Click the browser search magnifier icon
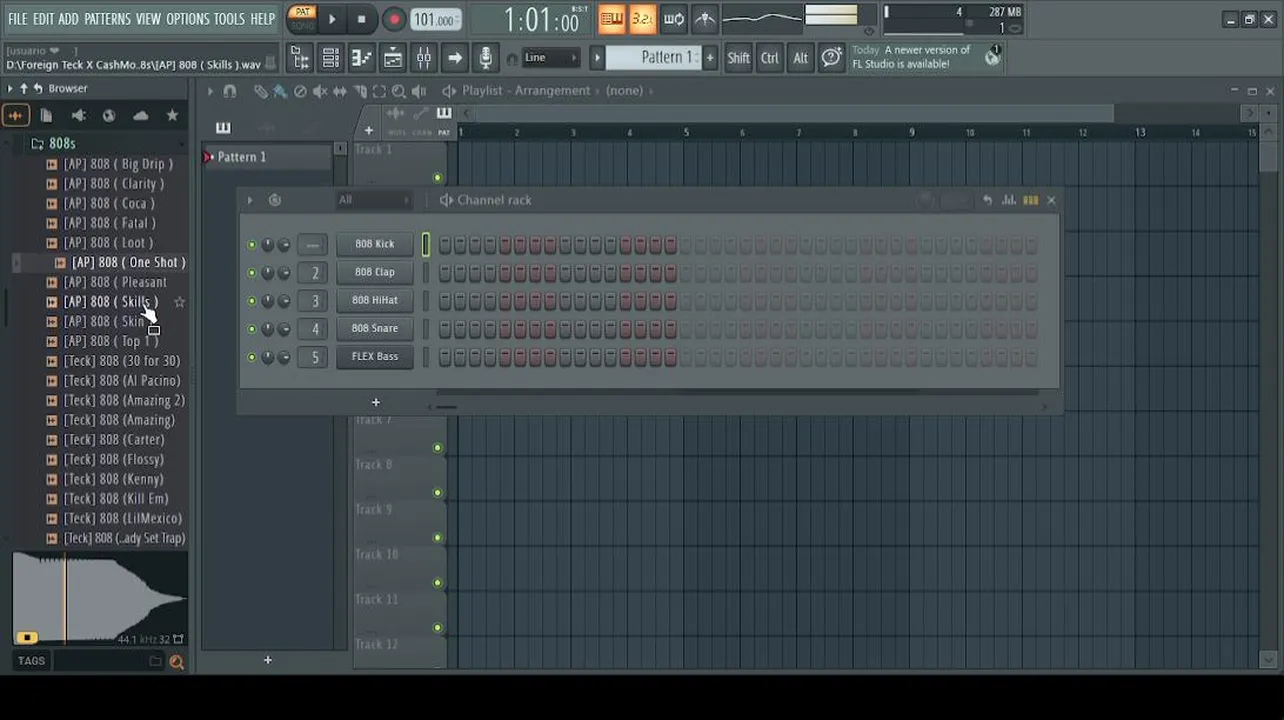Viewport: 1284px width, 720px height. tap(177, 661)
